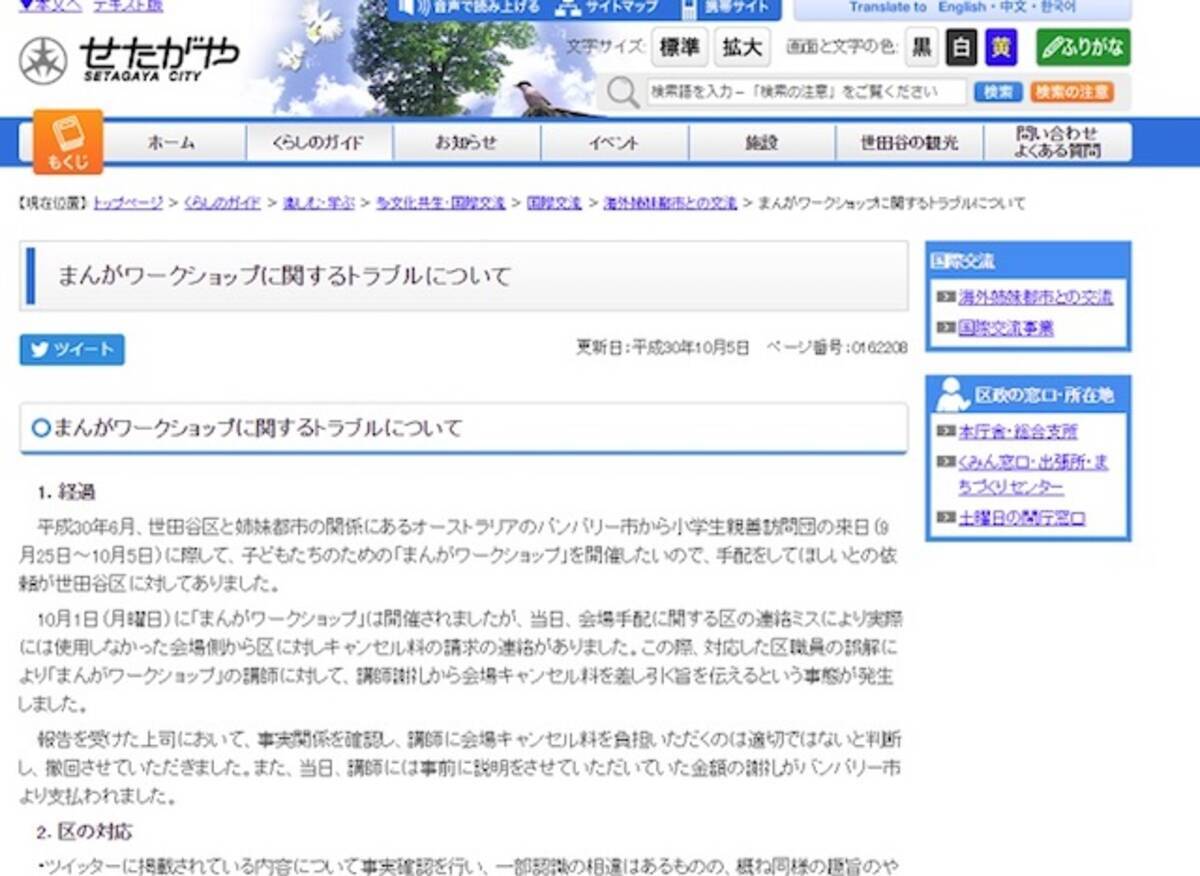This screenshot has height=876, width=1200.
Task: Click the magnifying glass search icon
Action: pyautogui.click(x=623, y=92)
